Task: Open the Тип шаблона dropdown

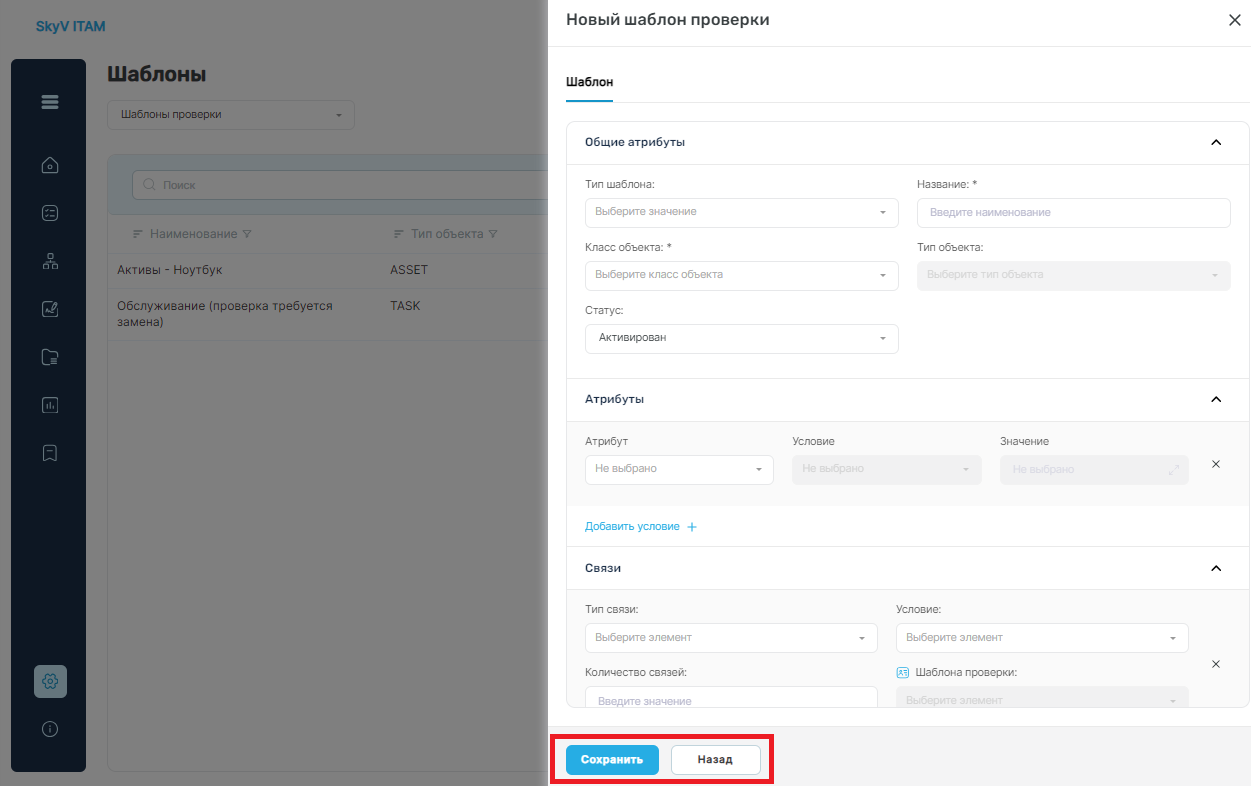Action: pyautogui.click(x=742, y=212)
